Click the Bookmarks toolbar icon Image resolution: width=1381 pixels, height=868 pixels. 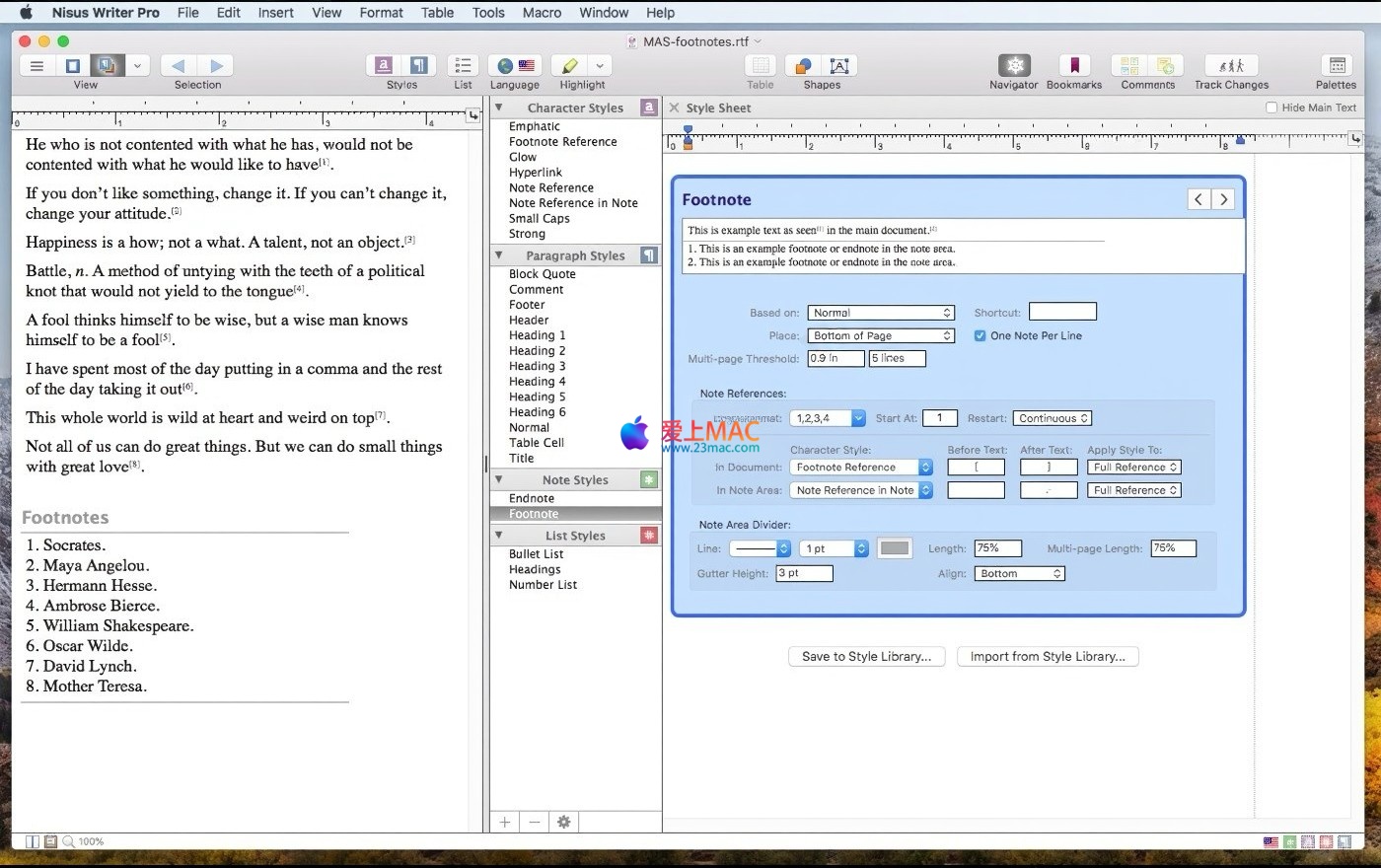pos(1073,66)
